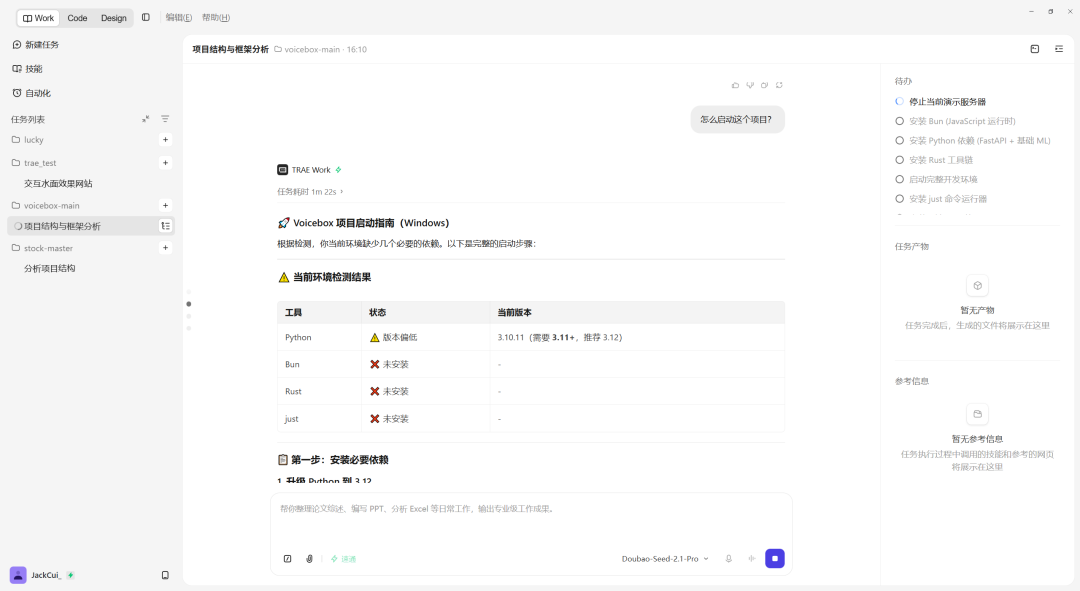Viewport: 1080px width, 591px height.
Task: Collapse the trae_test folder
Action: click(x=34, y=163)
